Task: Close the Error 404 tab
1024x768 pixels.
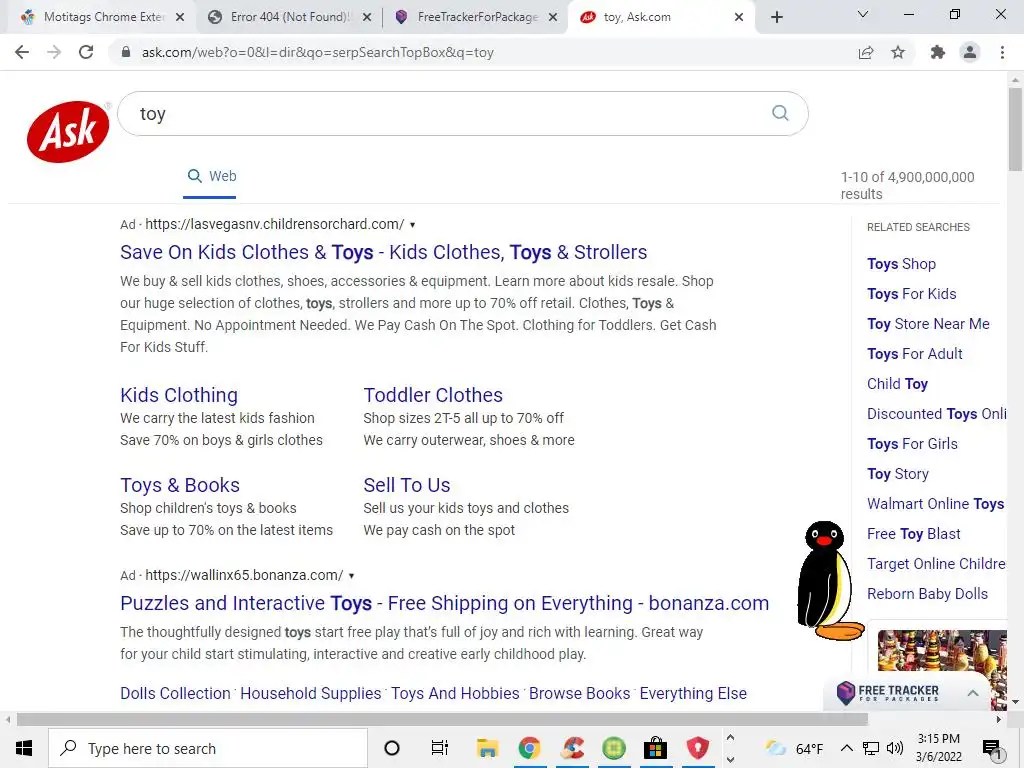Action: pyautogui.click(x=367, y=17)
